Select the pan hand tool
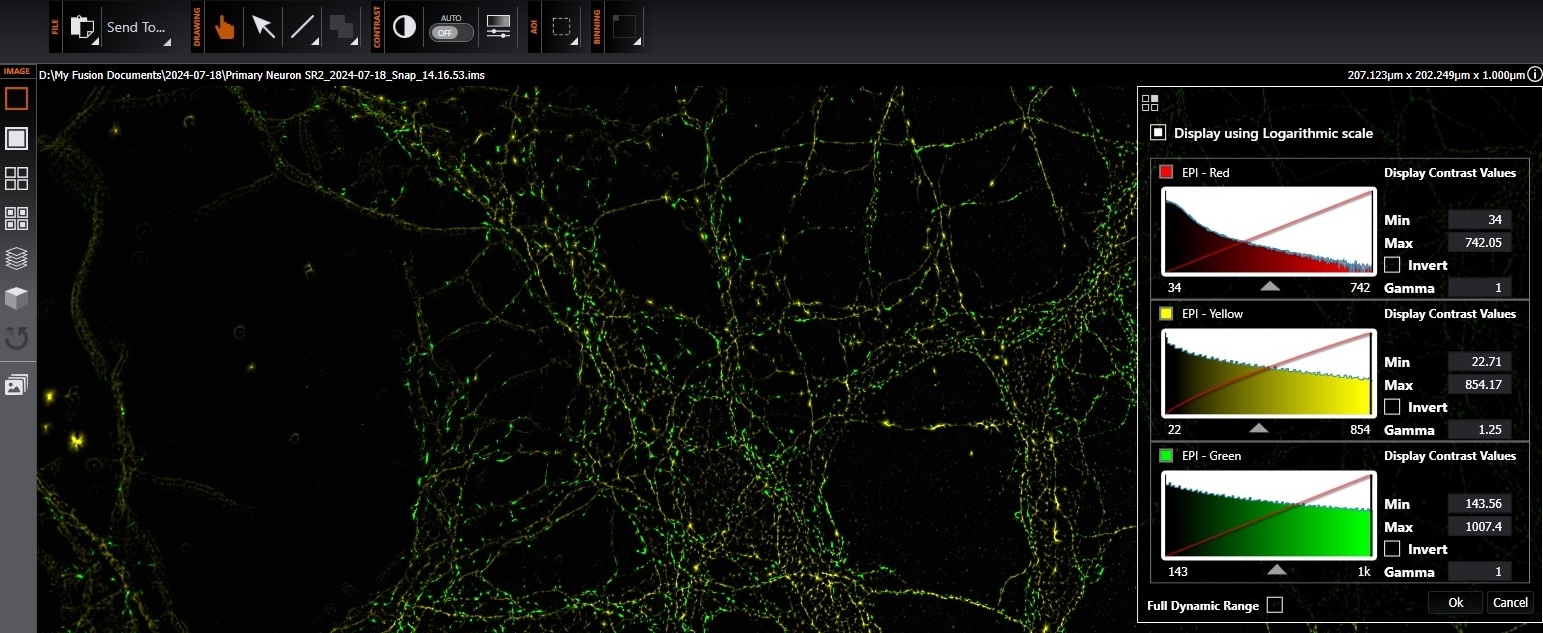 click(x=225, y=27)
